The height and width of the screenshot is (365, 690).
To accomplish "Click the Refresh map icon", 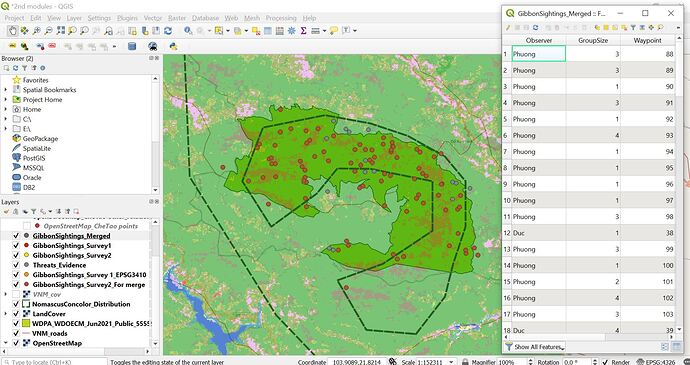I will pyautogui.click(x=168, y=31).
